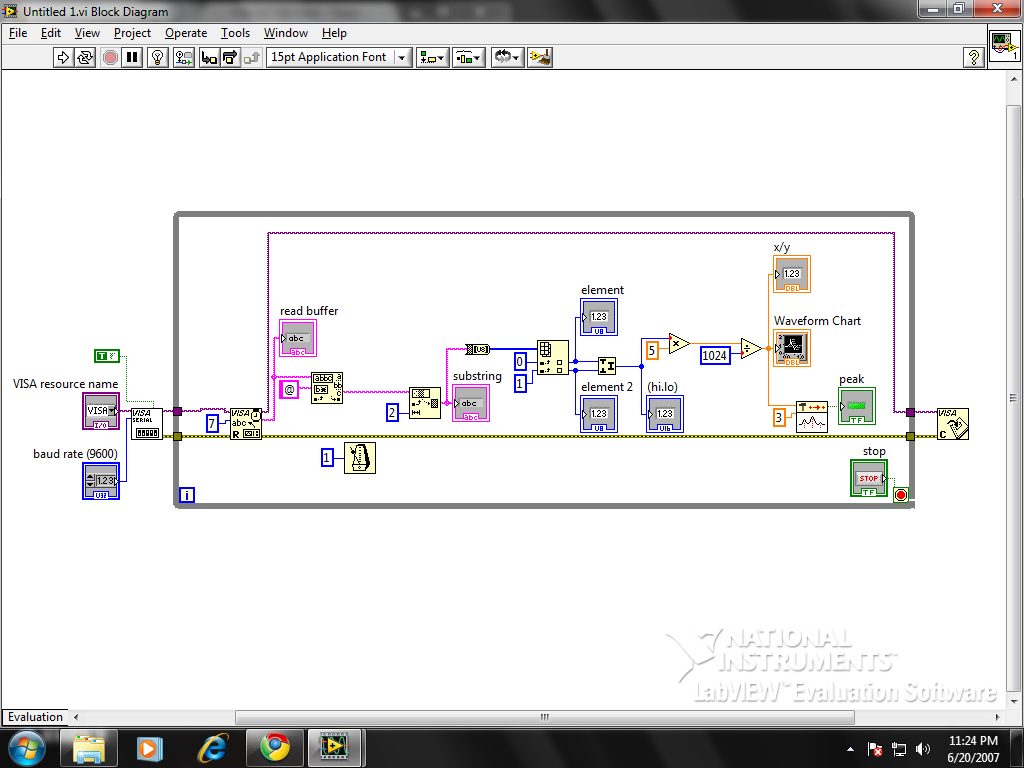Screen dimensions: 1024x768
Task: Open the font size dropdown arrow
Action: pyautogui.click(x=402, y=57)
